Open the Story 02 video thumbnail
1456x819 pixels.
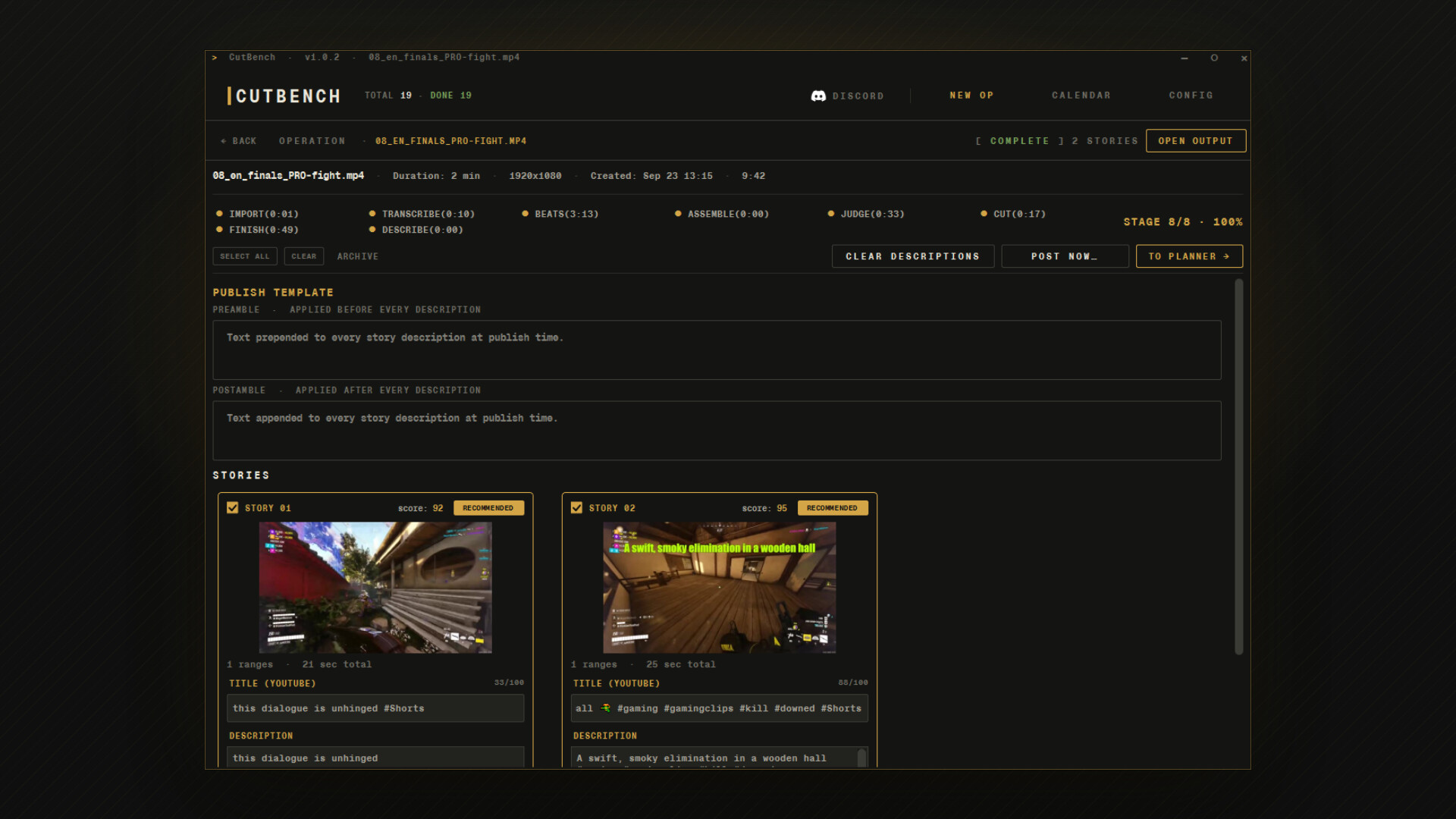(719, 587)
